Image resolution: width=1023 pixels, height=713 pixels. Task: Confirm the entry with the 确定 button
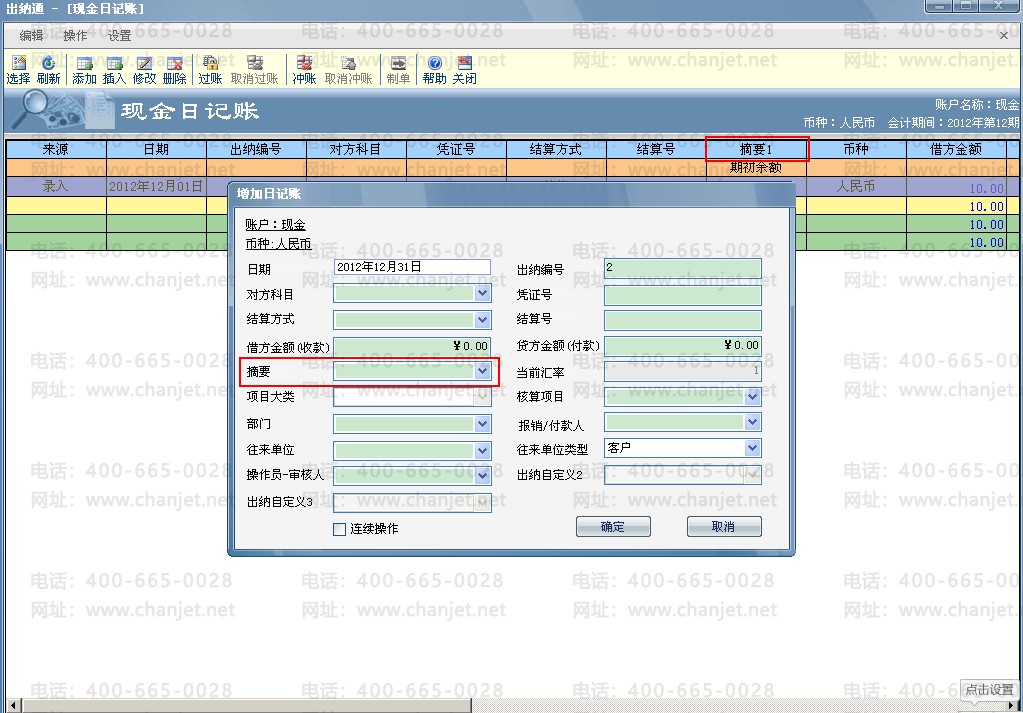pyautogui.click(x=613, y=526)
